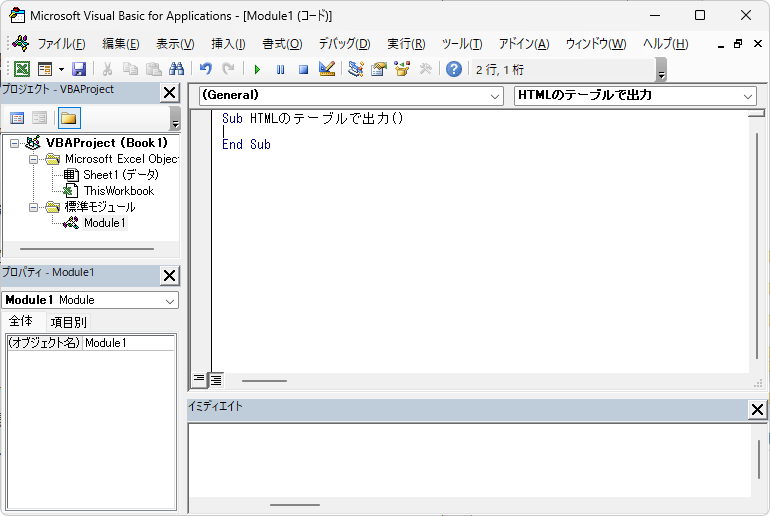Open Object Browser toolbar icon
770x516 pixels.
coord(402,69)
